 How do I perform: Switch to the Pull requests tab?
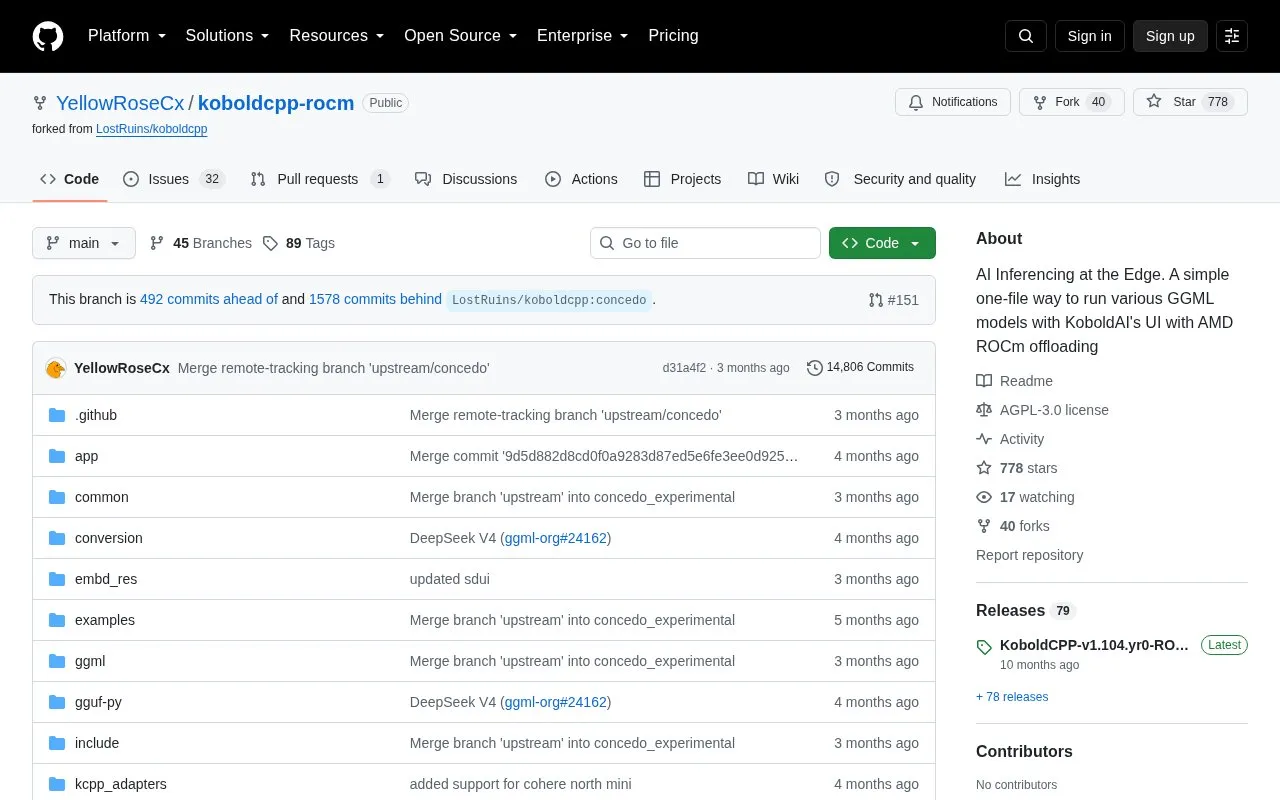320,179
